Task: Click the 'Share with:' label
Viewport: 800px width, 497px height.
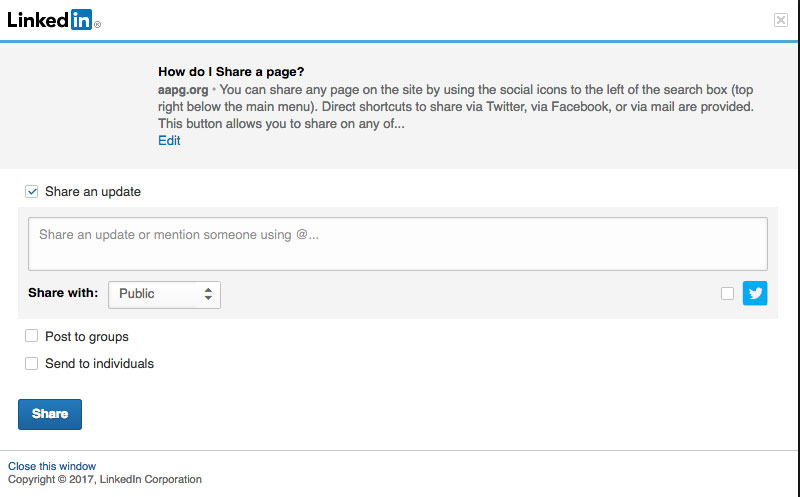Action: [x=63, y=293]
